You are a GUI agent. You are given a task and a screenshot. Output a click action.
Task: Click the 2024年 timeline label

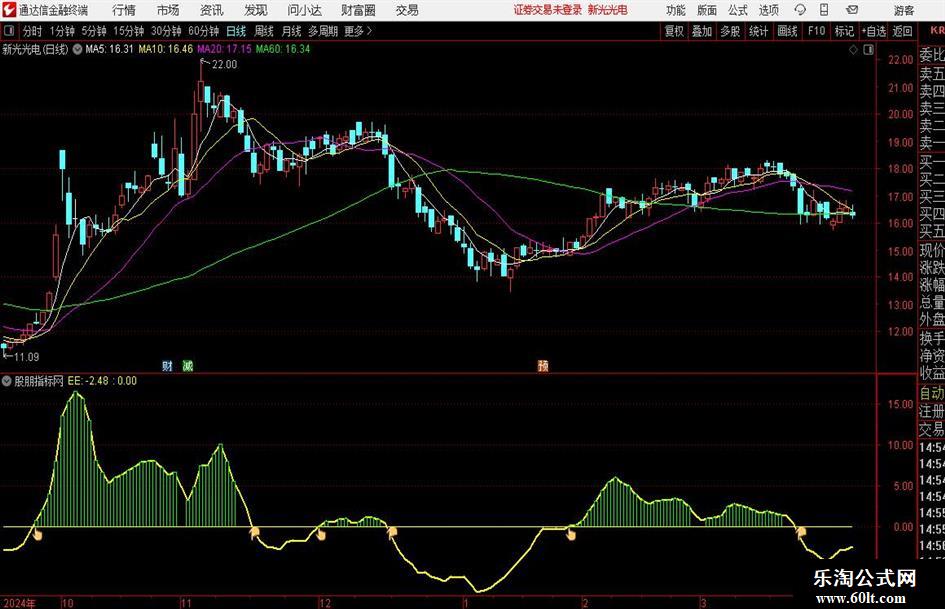pyautogui.click(x=19, y=603)
